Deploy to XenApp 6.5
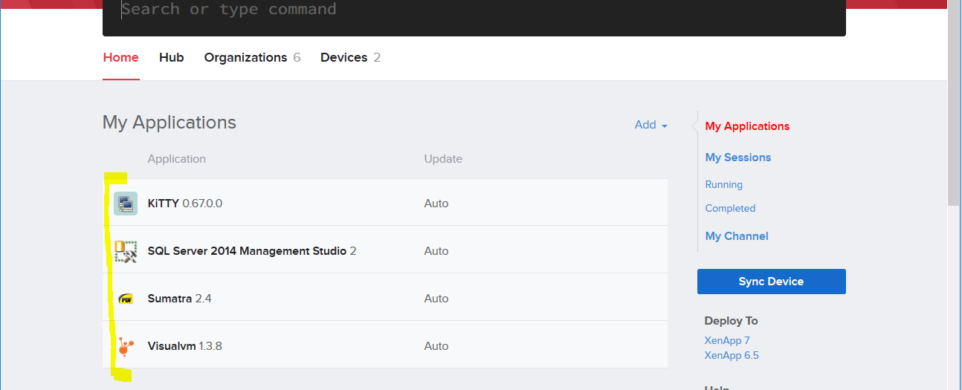 point(731,356)
